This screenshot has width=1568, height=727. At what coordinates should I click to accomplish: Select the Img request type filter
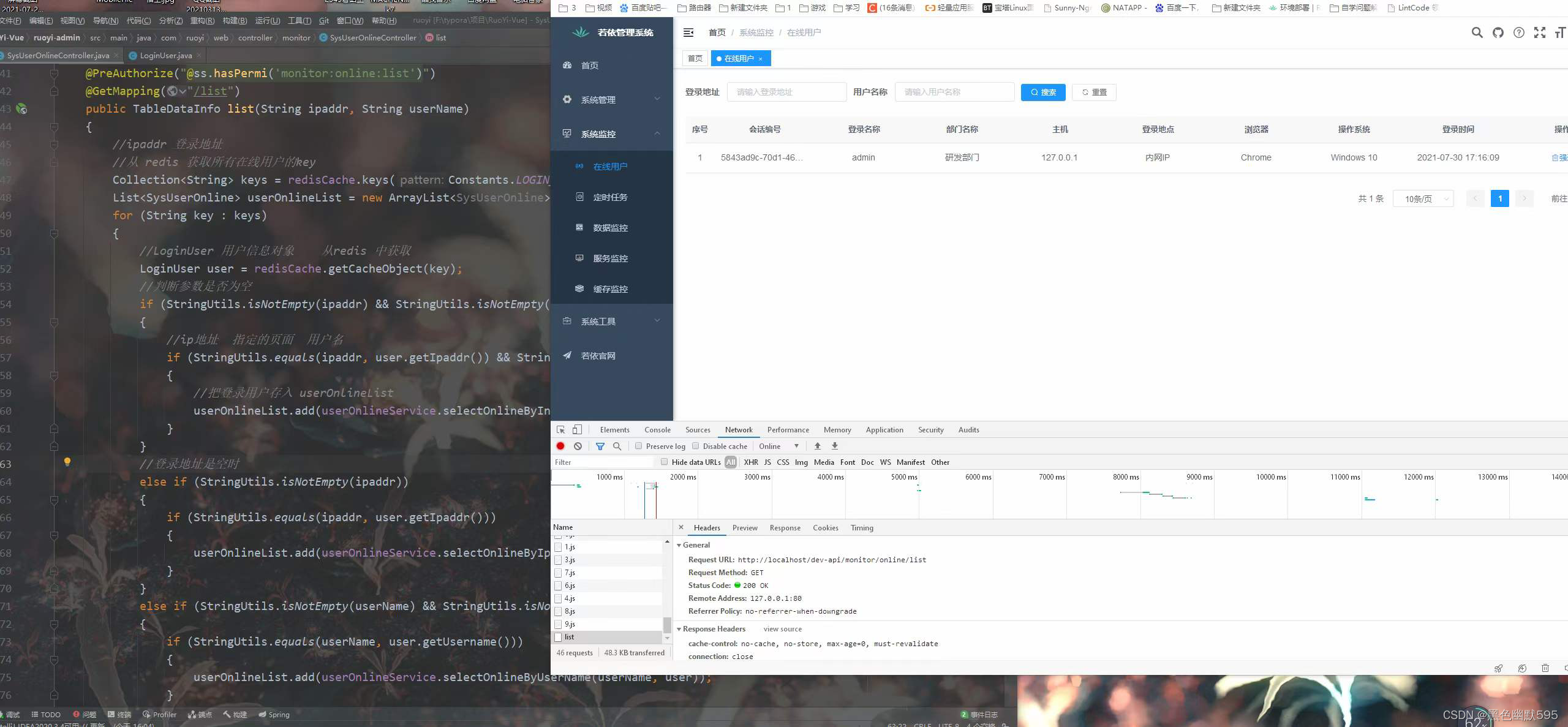[801, 462]
